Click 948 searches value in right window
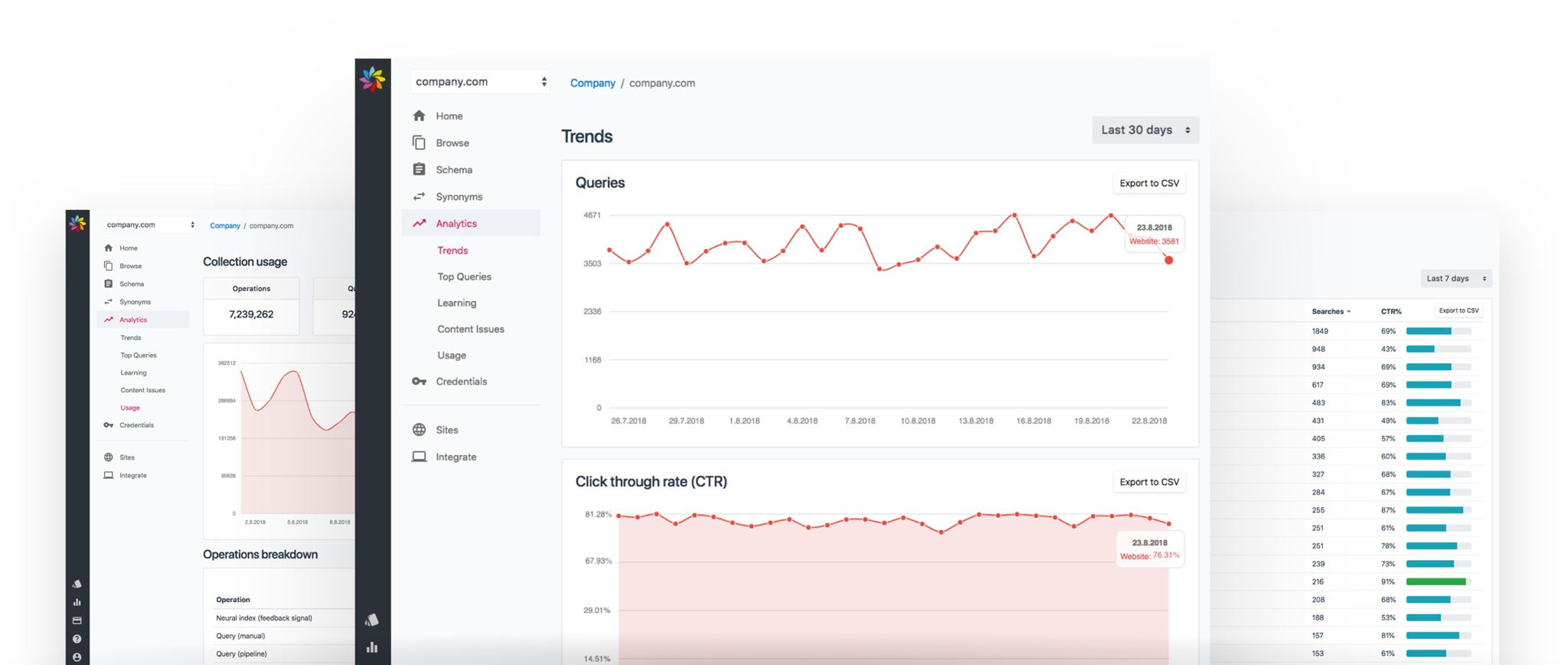 tap(1318, 349)
